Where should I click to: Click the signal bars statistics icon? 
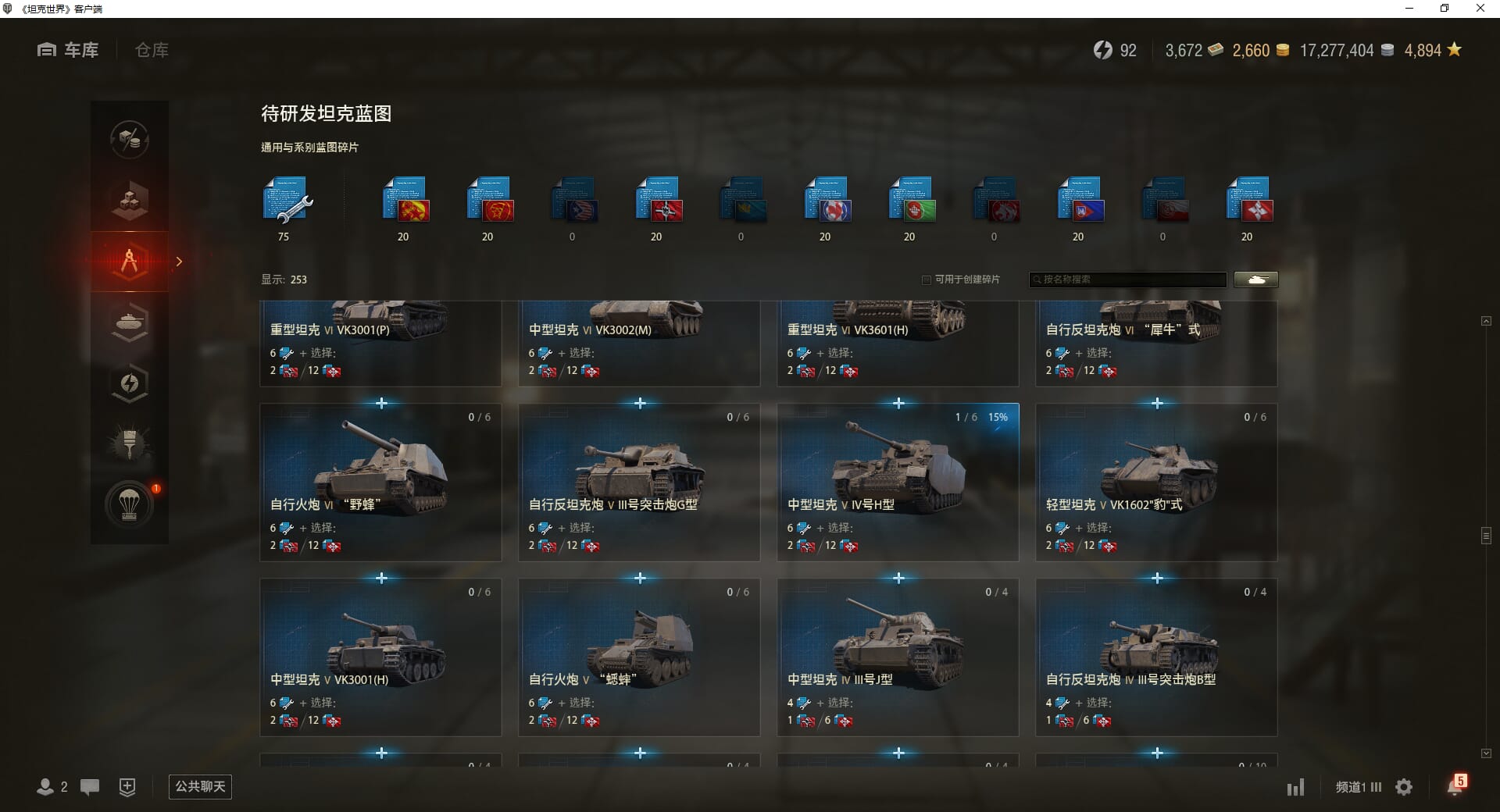tap(1295, 787)
